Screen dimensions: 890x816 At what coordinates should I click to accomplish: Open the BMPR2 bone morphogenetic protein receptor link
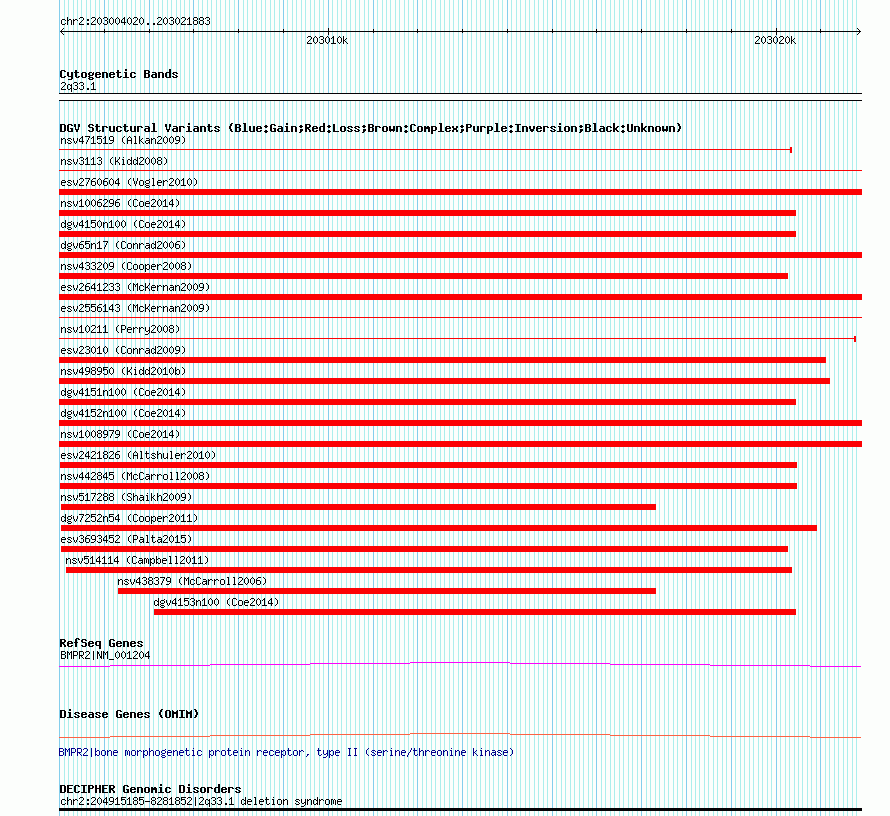point(286,752)
